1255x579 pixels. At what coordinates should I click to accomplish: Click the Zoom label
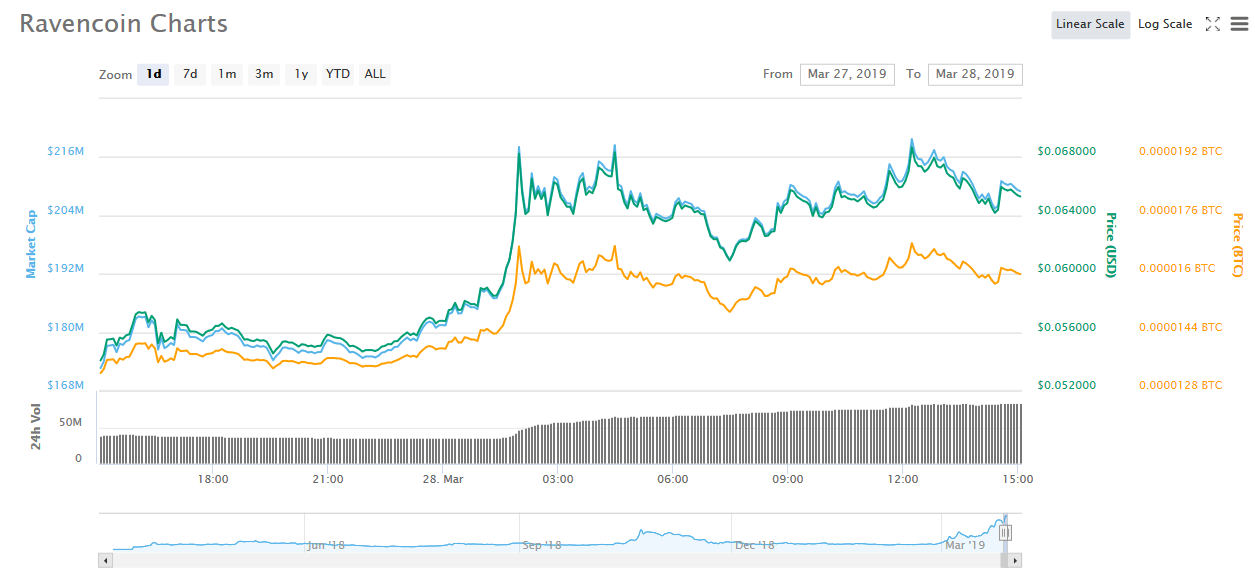coord(115,75)
